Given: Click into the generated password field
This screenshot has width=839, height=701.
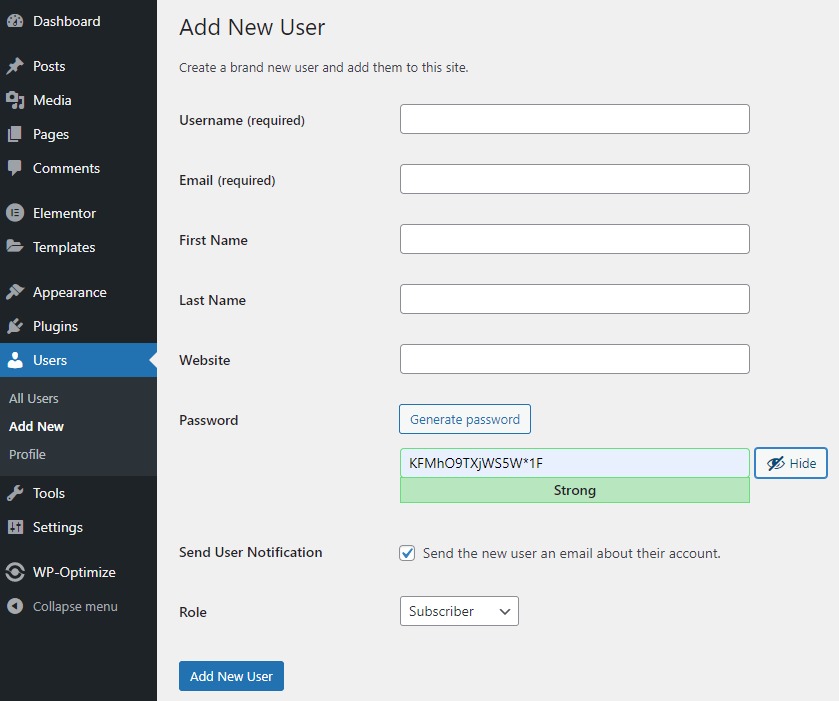Looking at the screenshot, I should 575,463.
